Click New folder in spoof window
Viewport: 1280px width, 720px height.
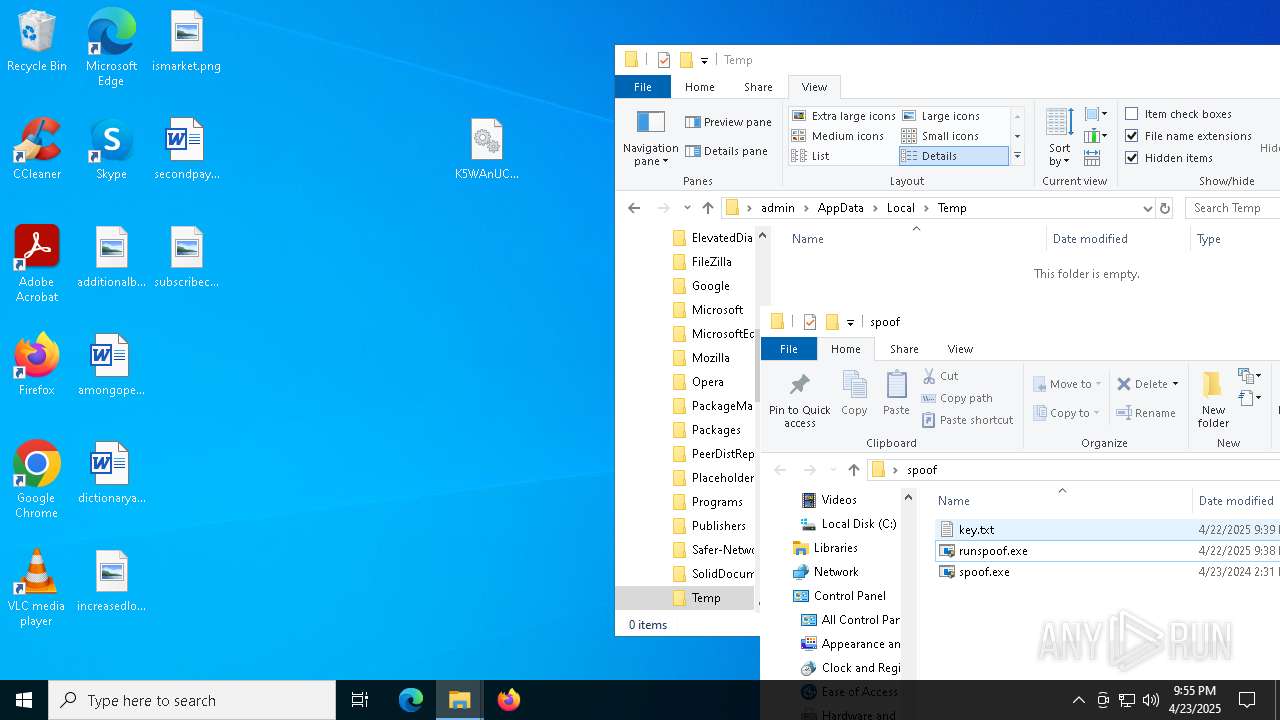[1213, 400]
